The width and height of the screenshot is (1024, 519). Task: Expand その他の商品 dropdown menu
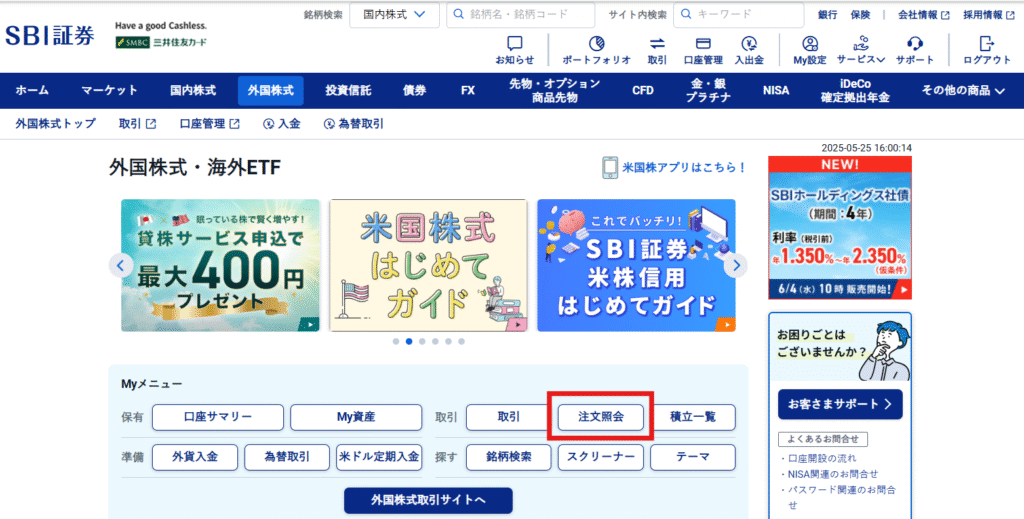(963, 91)
